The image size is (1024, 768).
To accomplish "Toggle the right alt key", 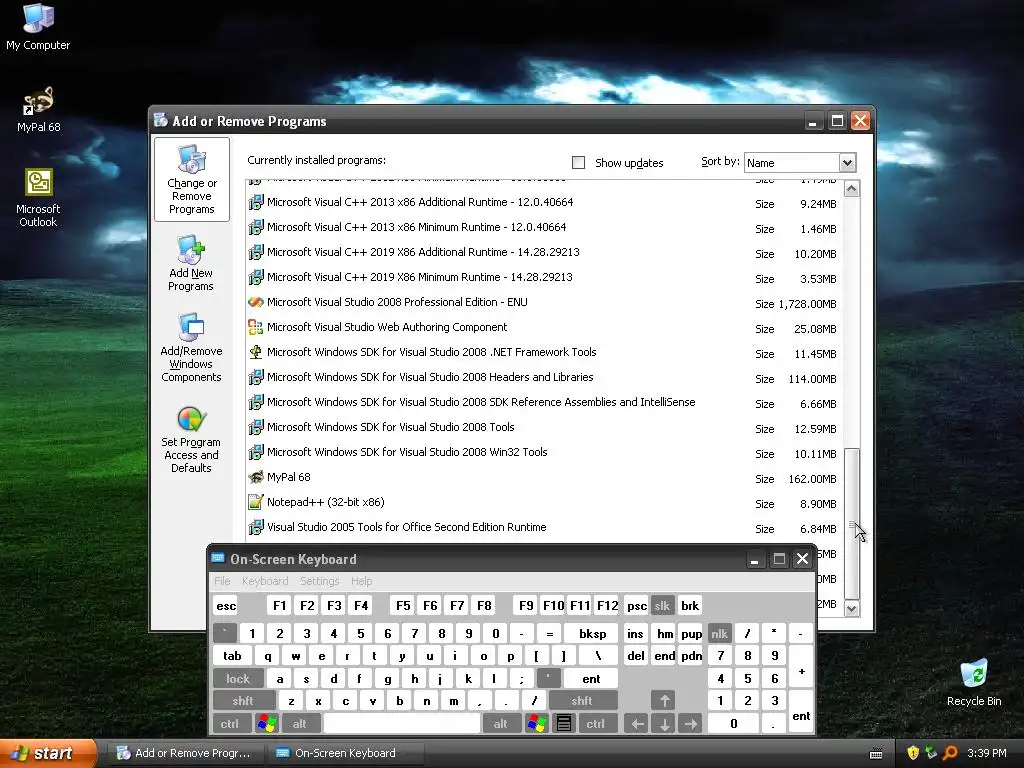I will [501, 724].
